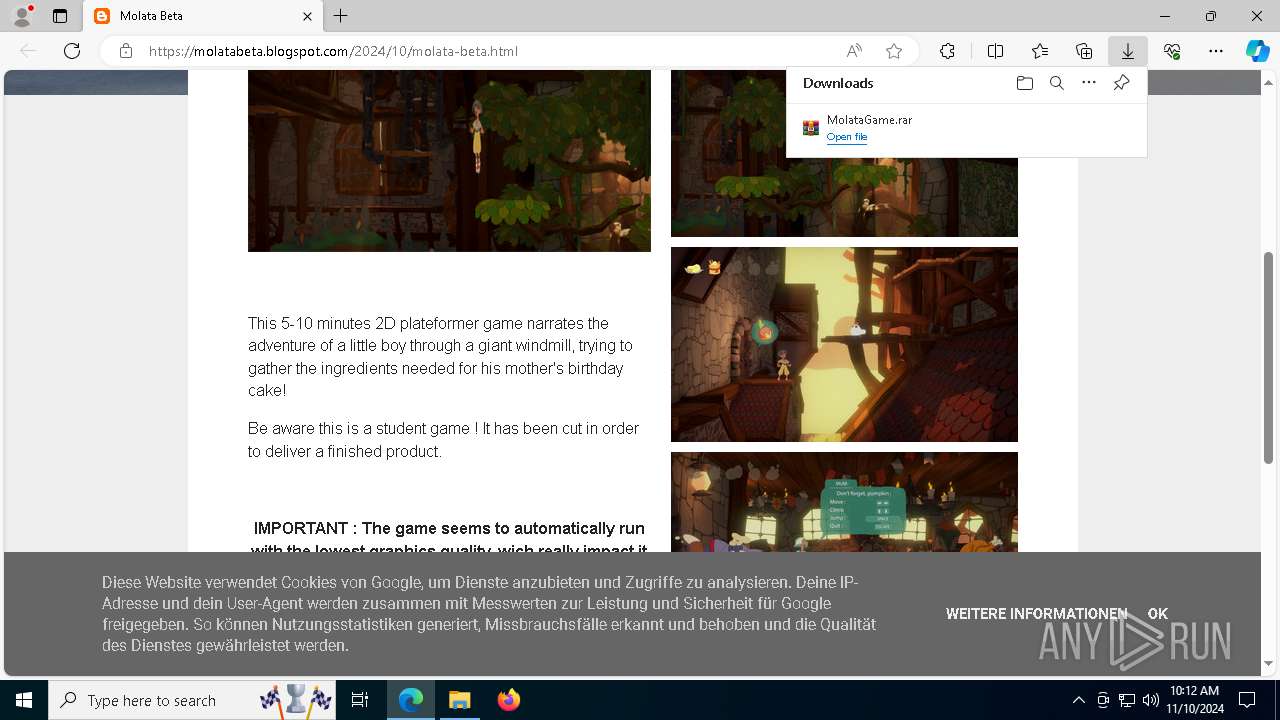Click the '2D plateformer game narrates' paragraph

coord(440,357)
